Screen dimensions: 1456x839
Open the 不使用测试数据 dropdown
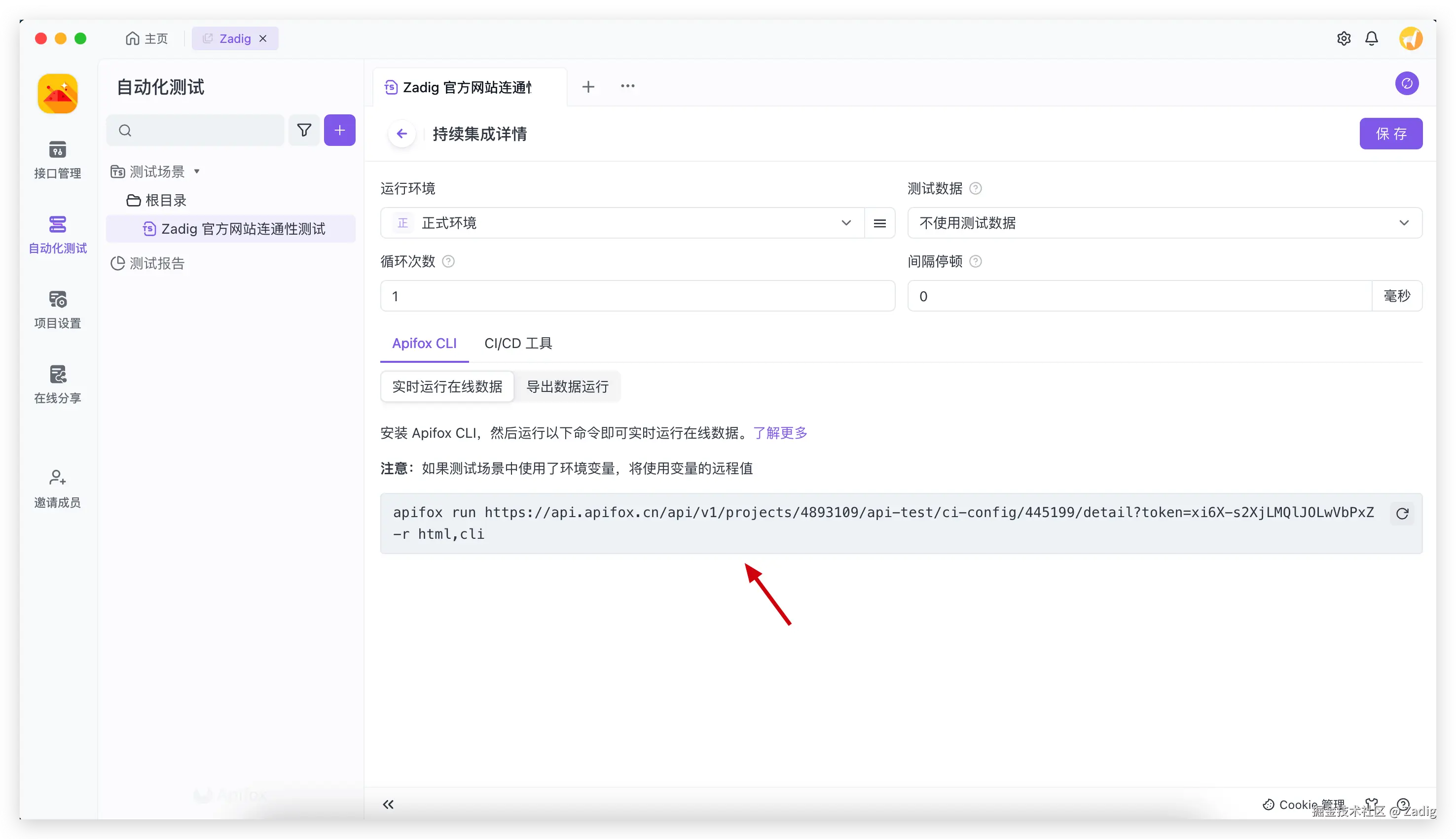1165,223
